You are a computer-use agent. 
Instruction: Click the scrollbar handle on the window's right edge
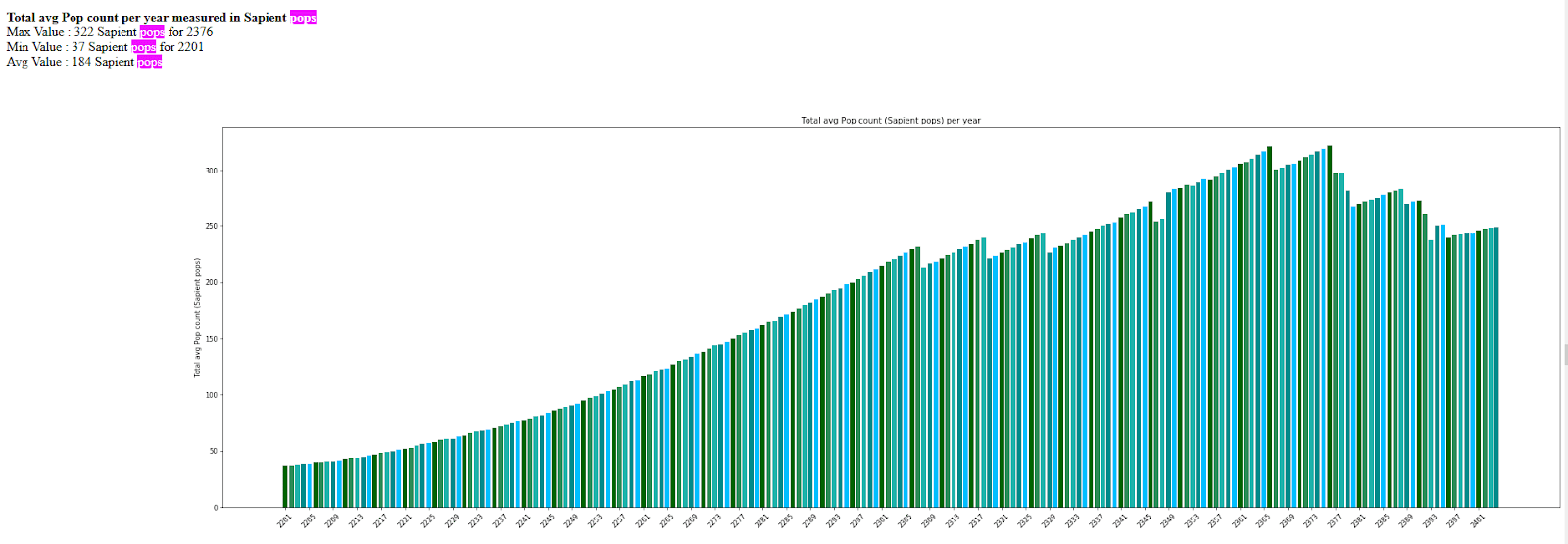point(1566,354)
